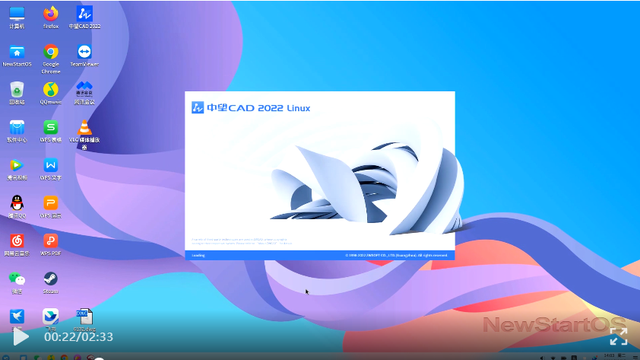Launch the Tencent QQ penguin icon
The height and width of the screenshot is (360, 640).
point(17,207)
